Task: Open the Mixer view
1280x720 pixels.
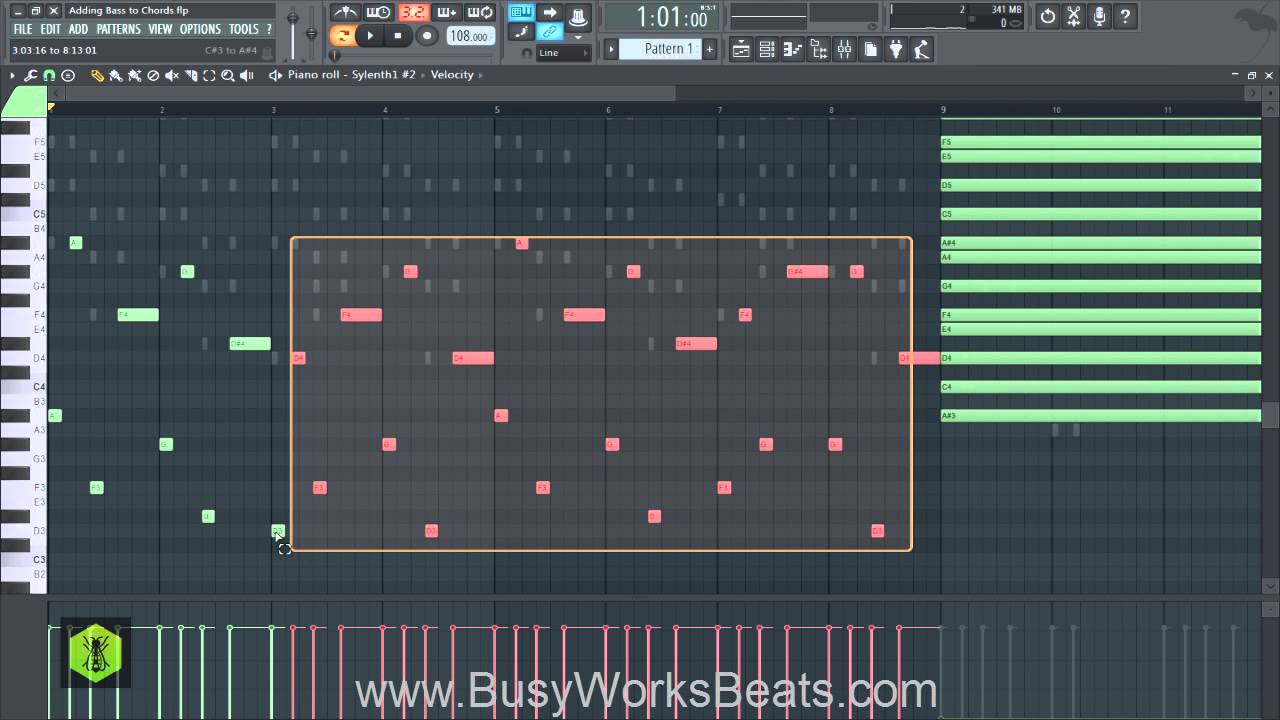Action: 844,50
